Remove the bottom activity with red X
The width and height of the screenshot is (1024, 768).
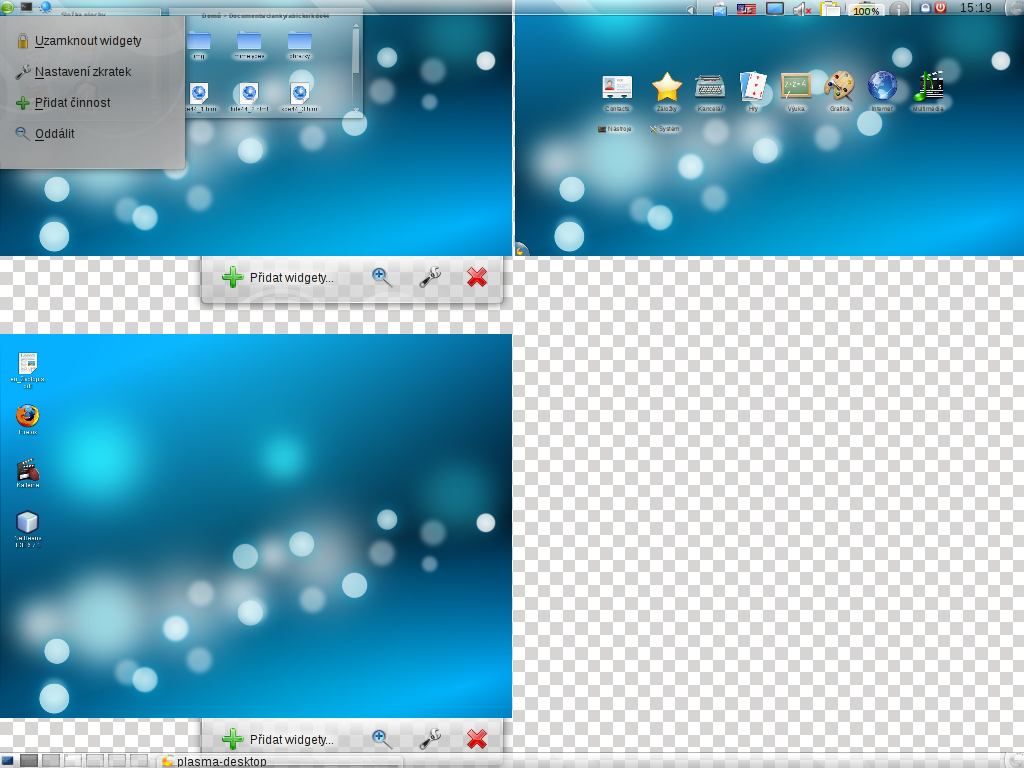477,739
